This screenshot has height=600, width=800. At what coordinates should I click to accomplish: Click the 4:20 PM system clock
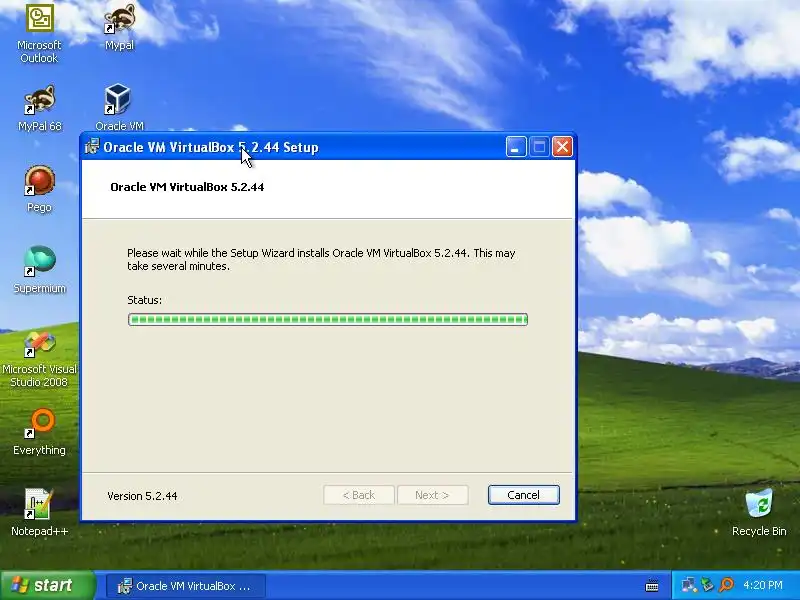pyautogui.click(x=763, y=585)
